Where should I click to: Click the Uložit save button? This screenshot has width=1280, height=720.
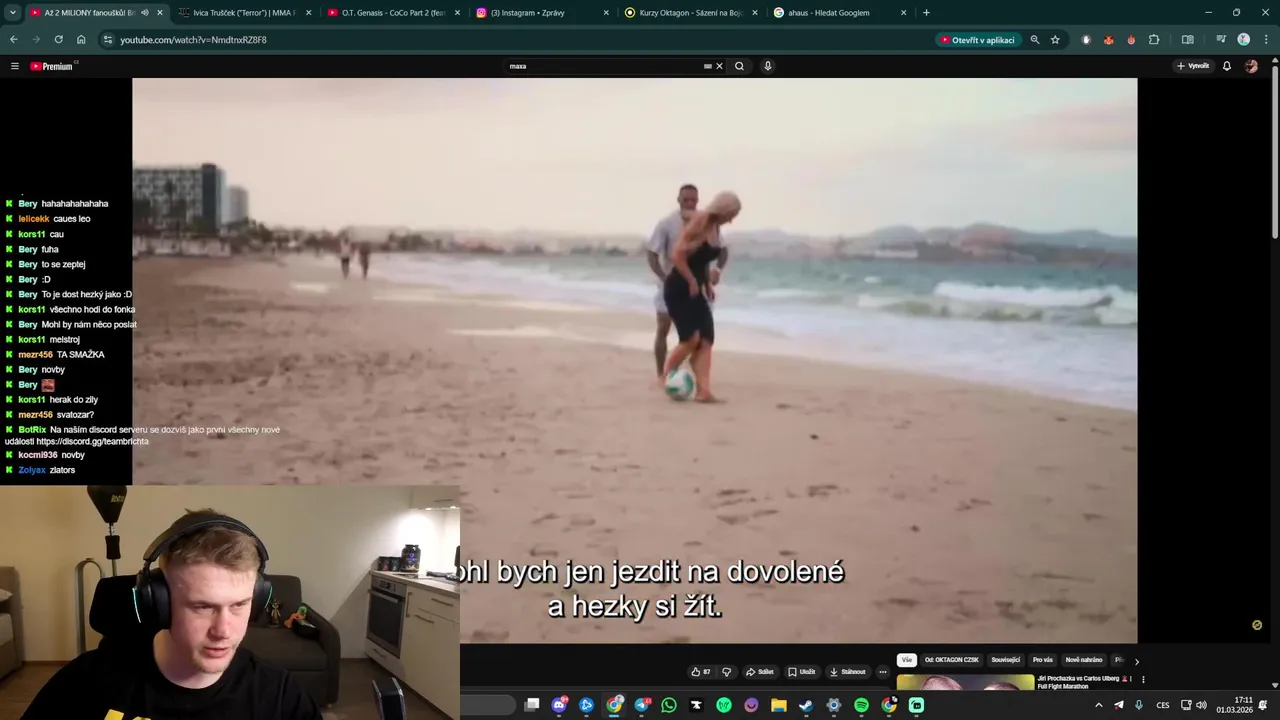pos(801,672)
